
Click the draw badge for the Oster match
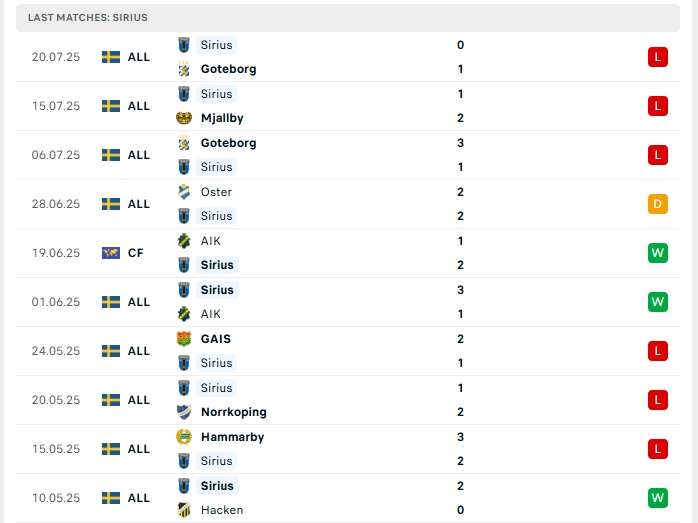657,204
